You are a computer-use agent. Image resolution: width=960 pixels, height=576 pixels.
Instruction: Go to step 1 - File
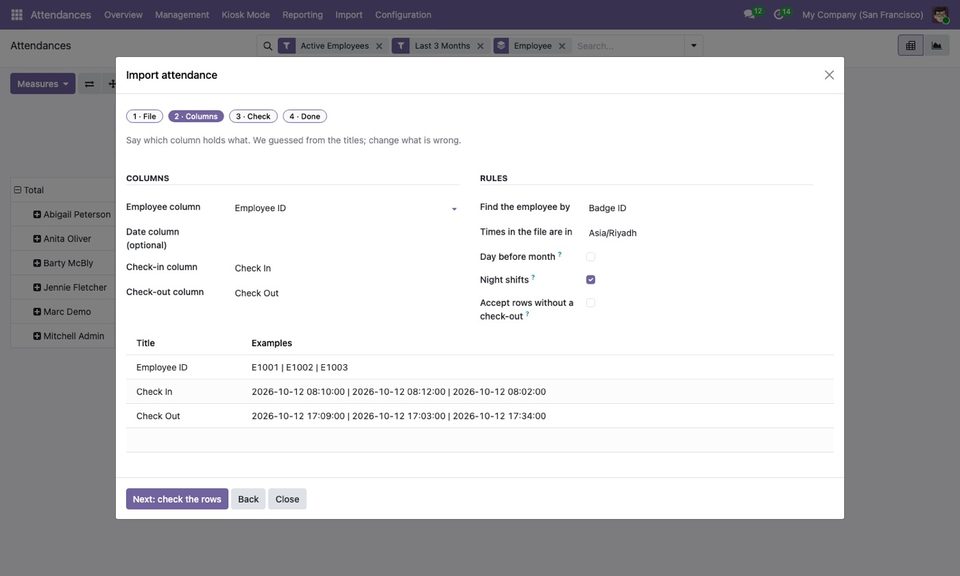pos(144,116)
